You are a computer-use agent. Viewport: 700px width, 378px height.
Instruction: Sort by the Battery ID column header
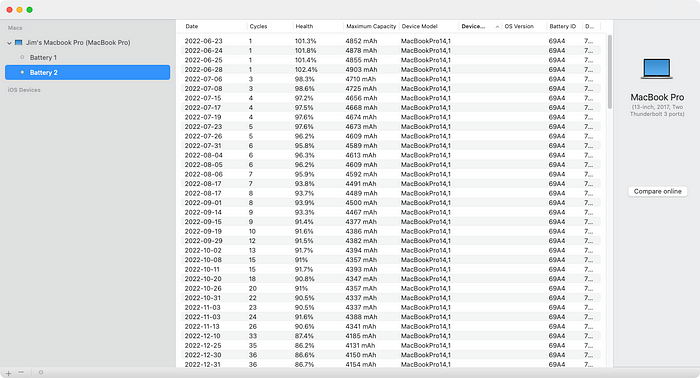[x=562, y=26]
